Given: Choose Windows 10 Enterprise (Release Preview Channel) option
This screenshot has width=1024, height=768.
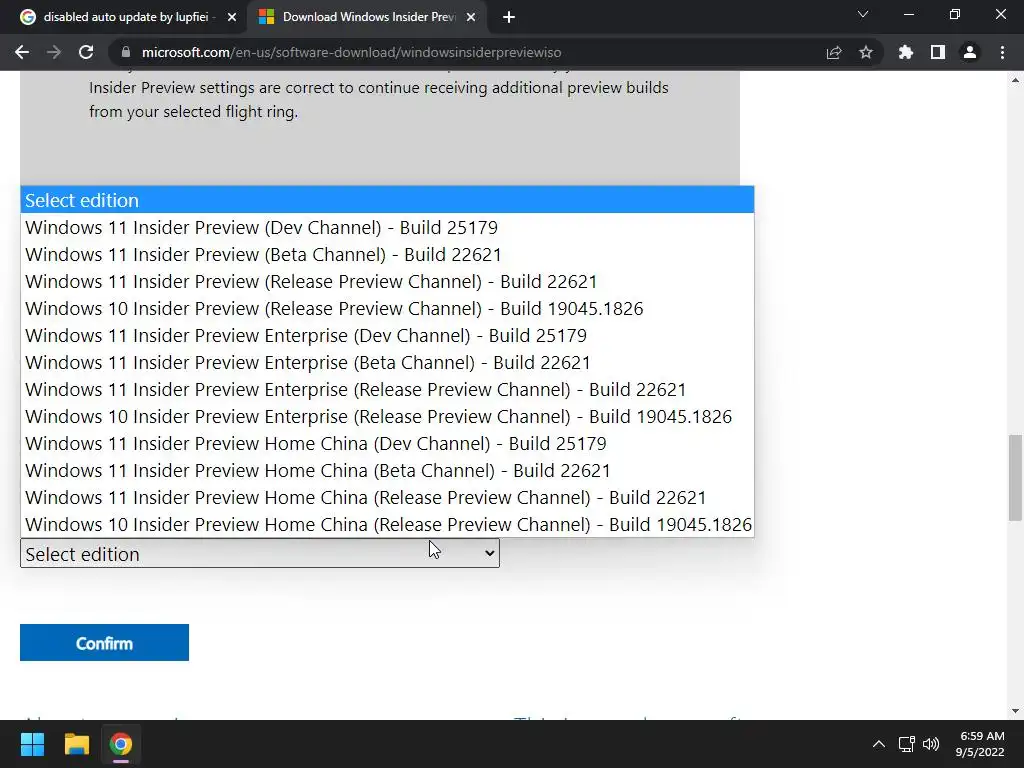Looking at the screenshot, I should coord(387,416).
